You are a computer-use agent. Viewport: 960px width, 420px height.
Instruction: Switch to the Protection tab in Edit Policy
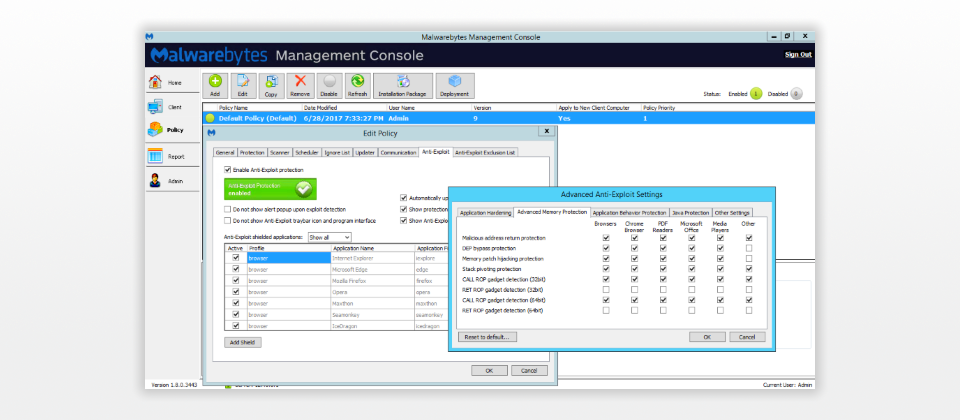pos(252,152)
